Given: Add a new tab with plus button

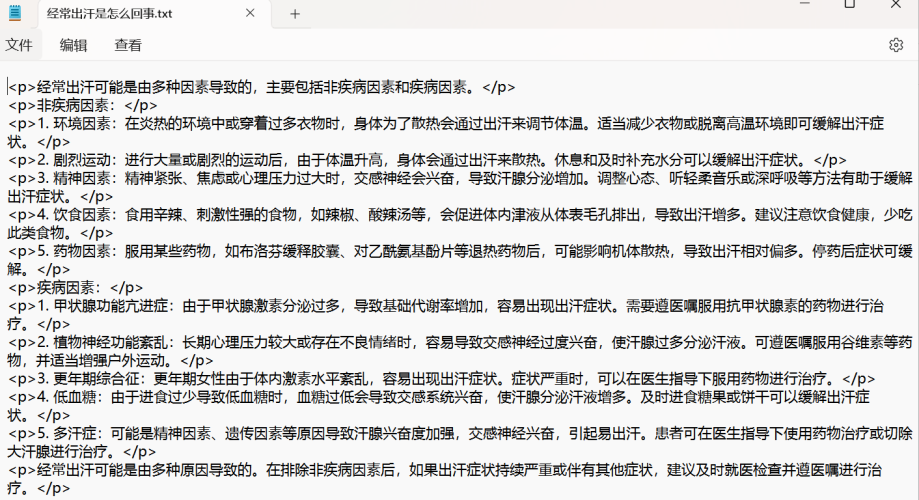Looking at the screenshot, I should [x=295, y=14].
